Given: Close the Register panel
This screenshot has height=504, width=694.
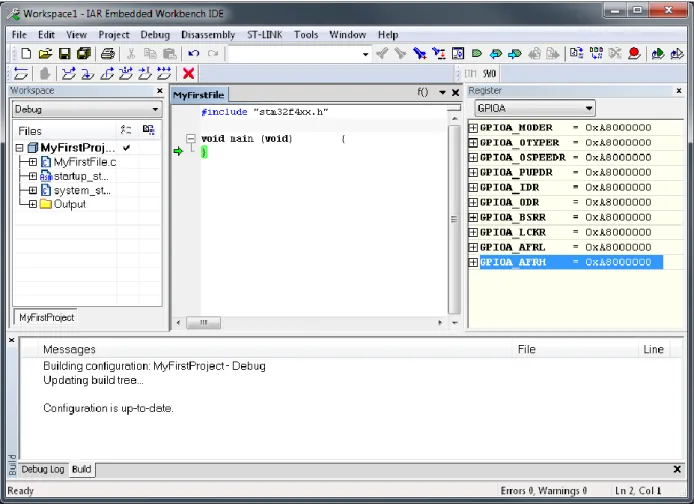Looking at the screenshot, I should tap(679, 91).
